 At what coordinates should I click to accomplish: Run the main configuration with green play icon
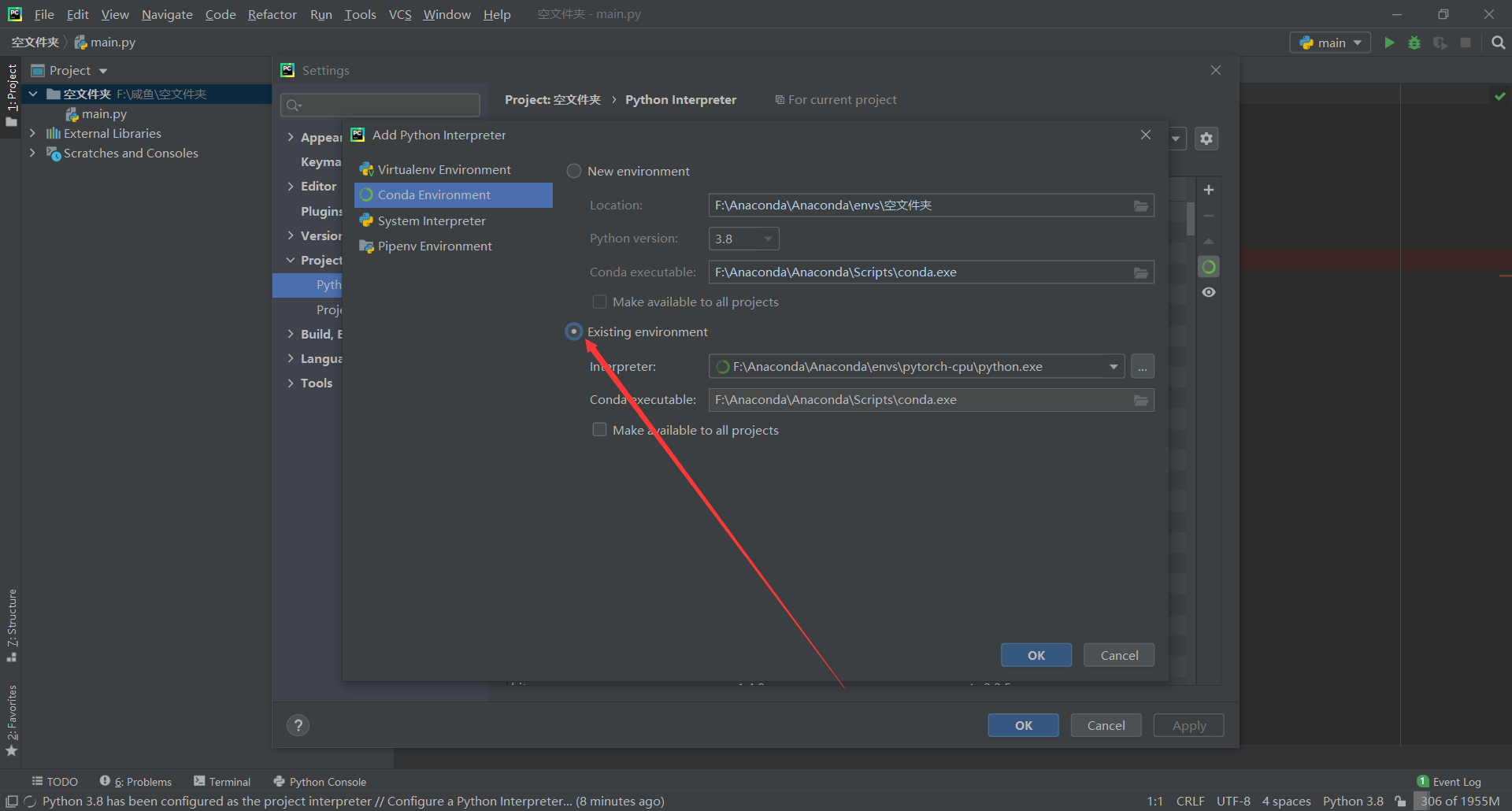click(1389, 43)
